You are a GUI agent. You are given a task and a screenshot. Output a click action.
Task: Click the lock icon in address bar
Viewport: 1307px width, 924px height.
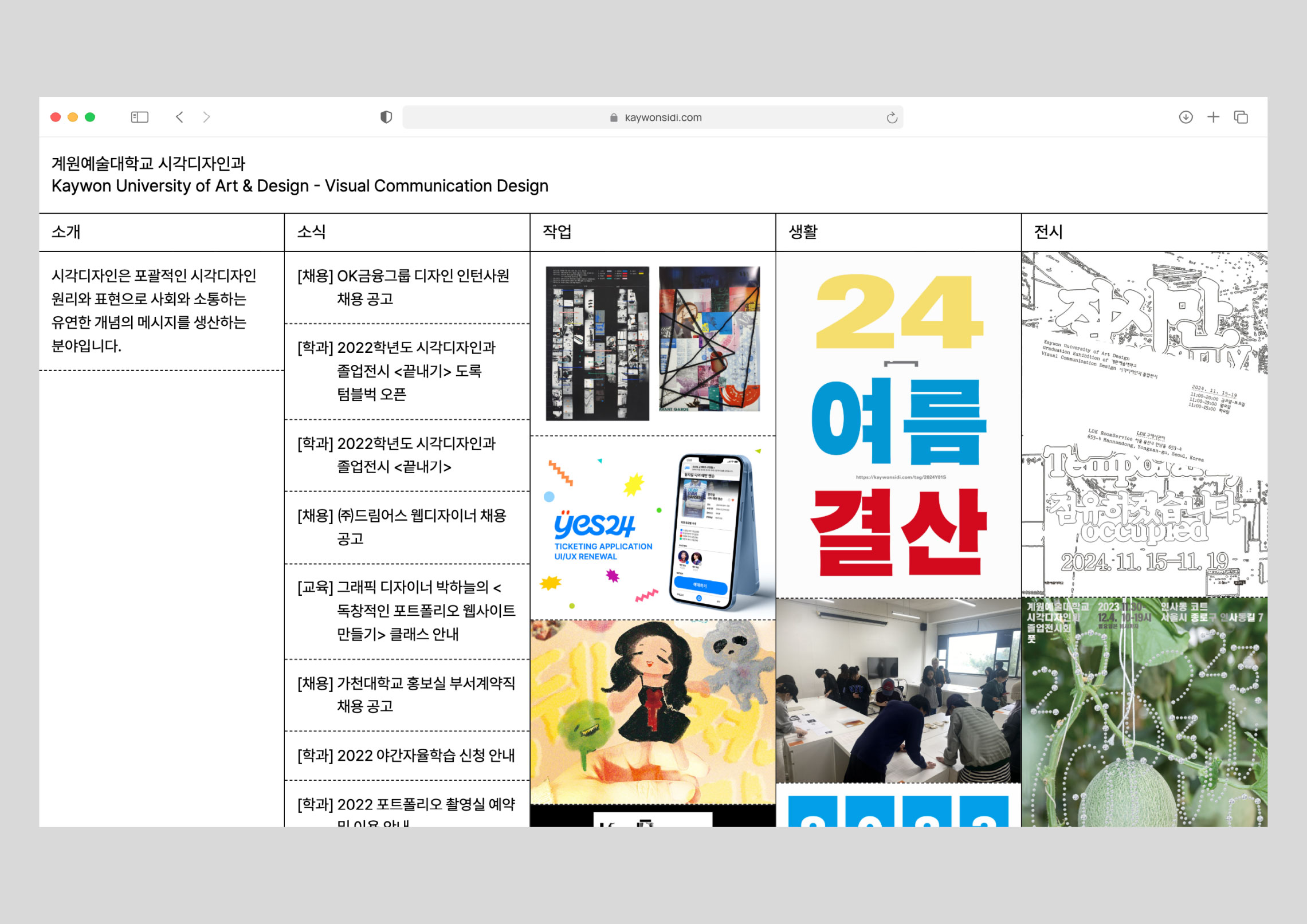pos(614,117)
